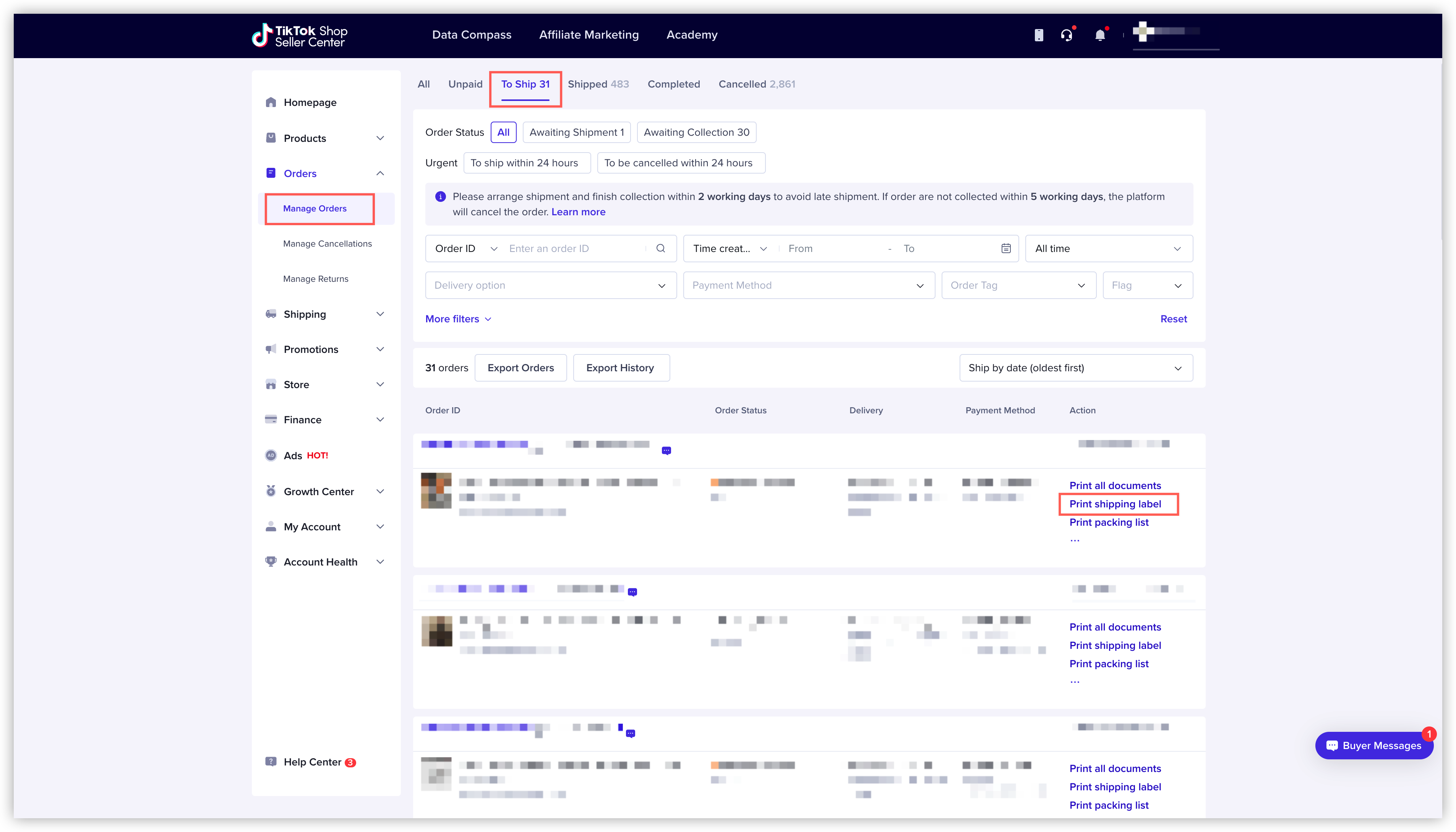Screen dimensions: 1456x832
Task: Click Print shipping label on first order
Action: pos(1115,504)
